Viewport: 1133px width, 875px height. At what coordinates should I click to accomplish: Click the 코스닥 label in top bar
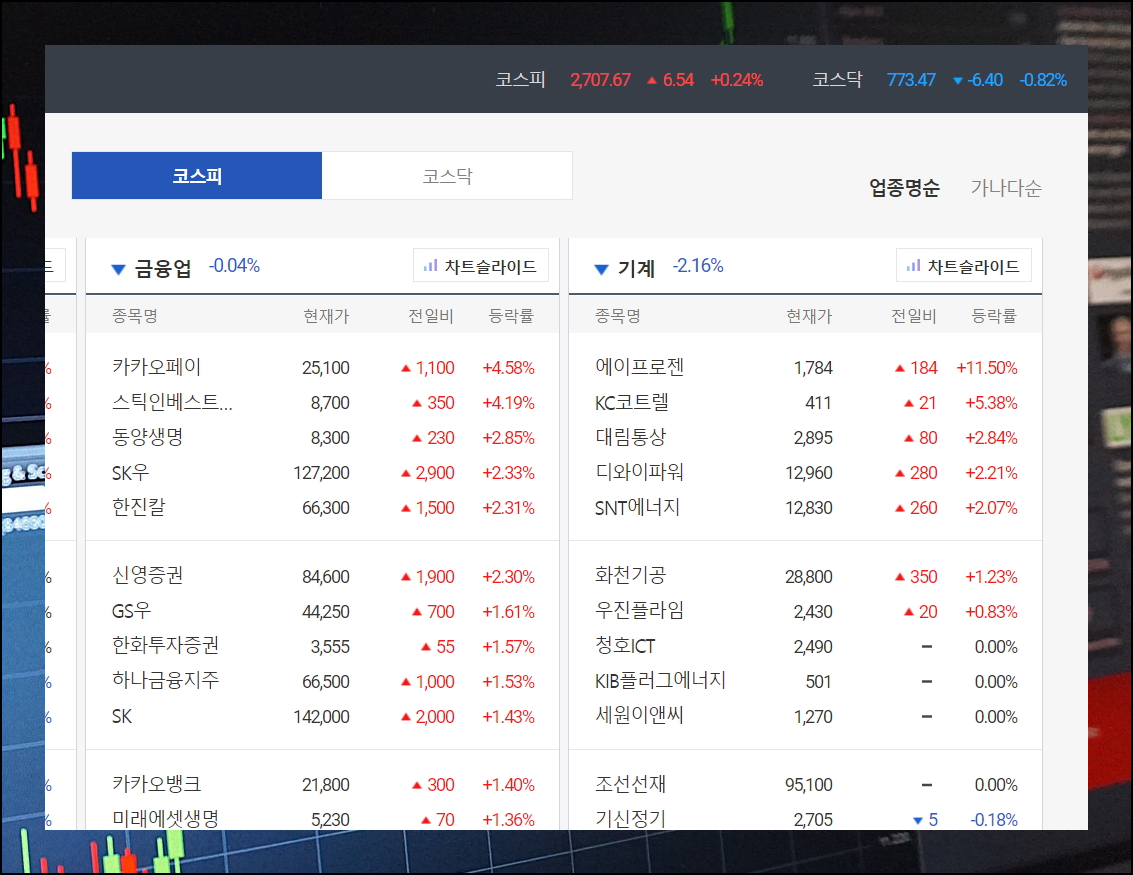[837, 79]
